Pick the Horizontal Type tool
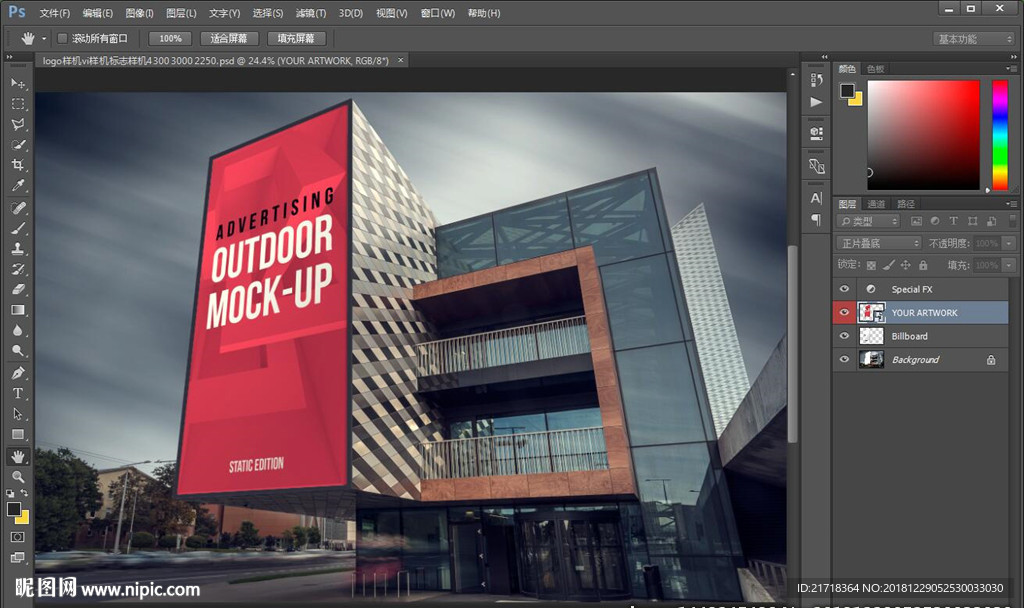The height and width of the screenshot is (608, 1024). [18, 393]
